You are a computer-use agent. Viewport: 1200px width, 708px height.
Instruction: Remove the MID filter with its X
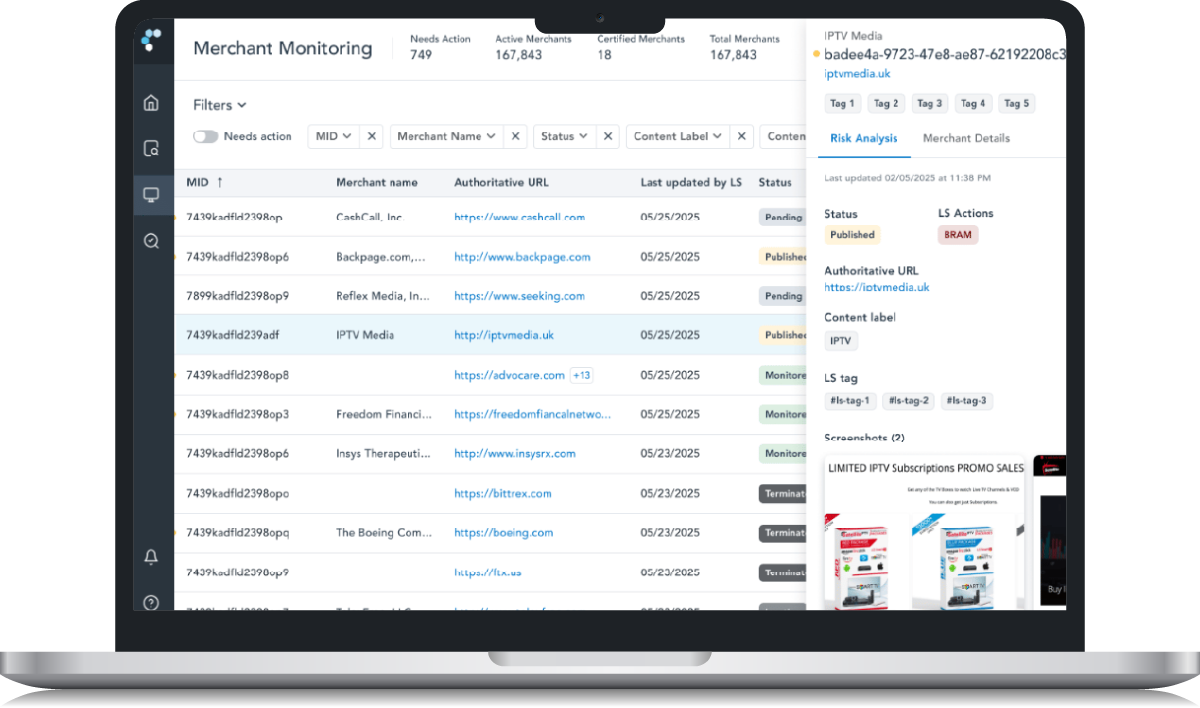pos(371,136)
